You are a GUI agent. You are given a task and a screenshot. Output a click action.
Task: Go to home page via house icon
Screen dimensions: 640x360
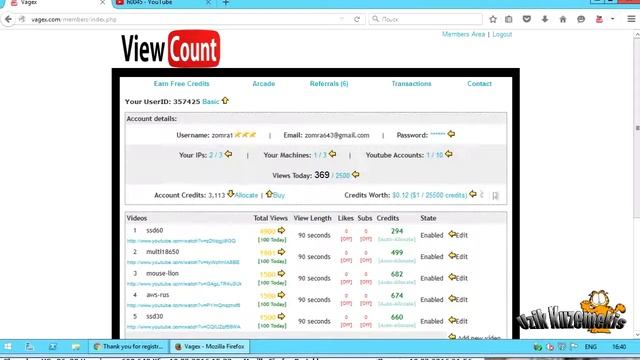coord(563,19)
